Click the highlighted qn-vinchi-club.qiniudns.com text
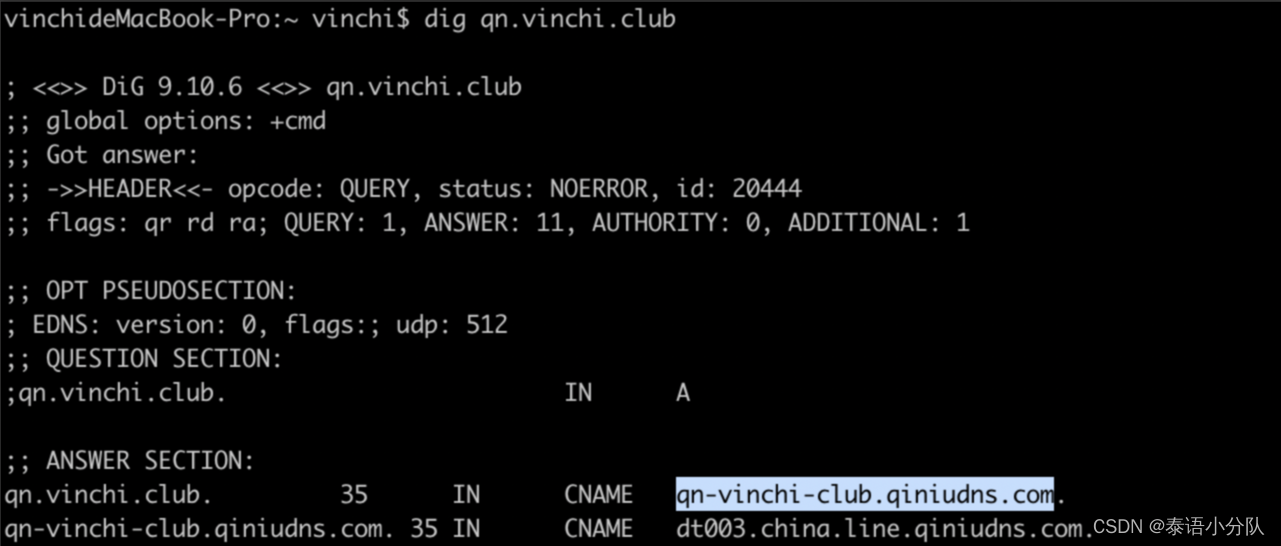Screen dimensions: 1281x546 865,495
